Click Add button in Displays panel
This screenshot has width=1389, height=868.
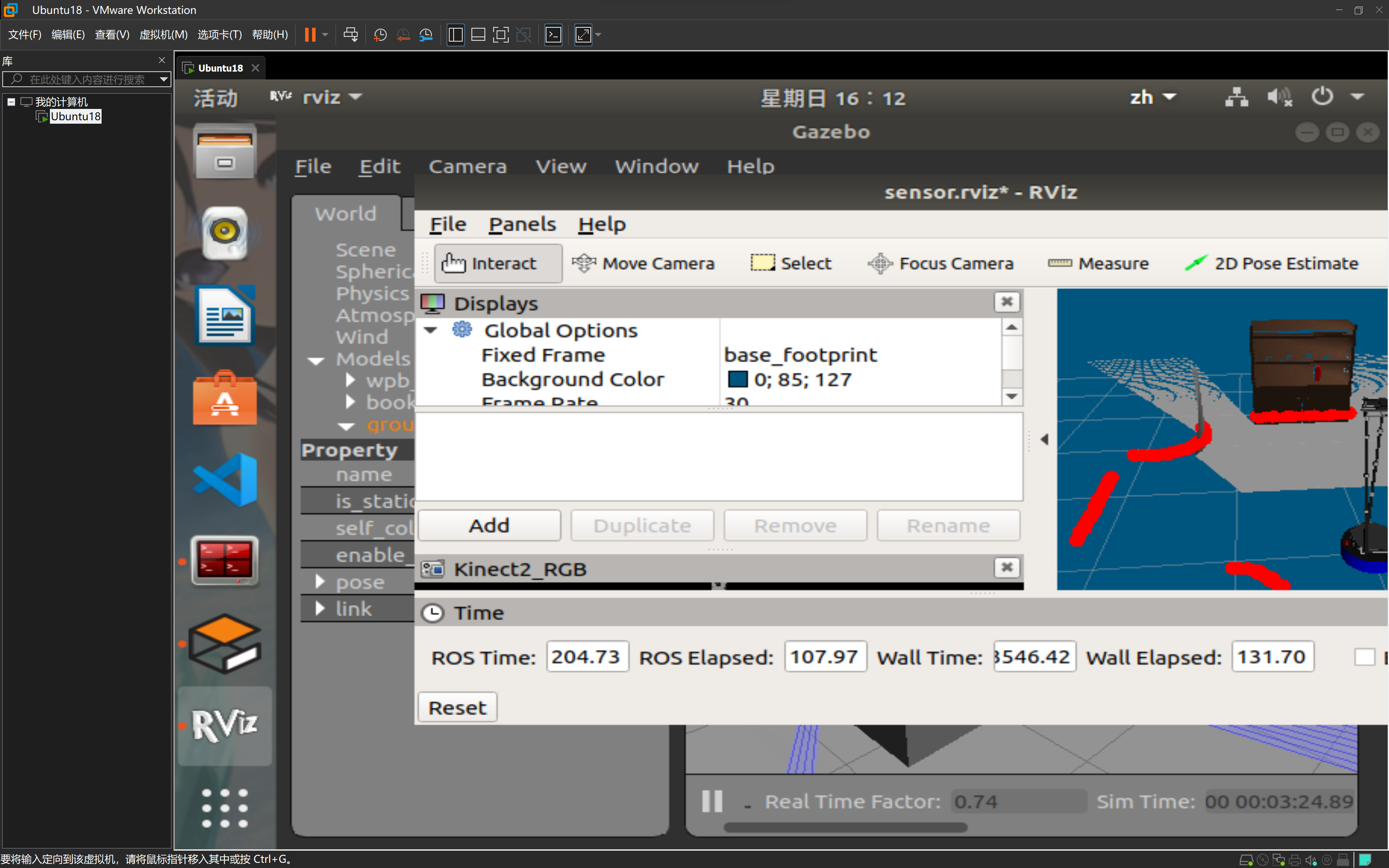pos(489,525)
